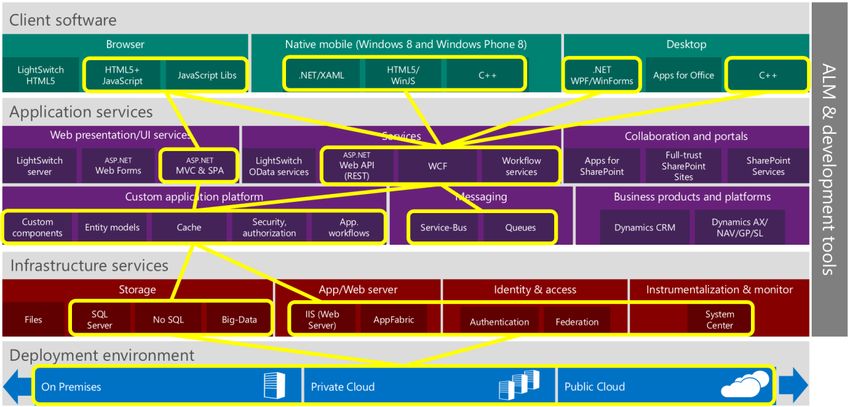Select the No SQL box
Image resolution: width=850 pixels, height=407 pixels.
point(168,320)
